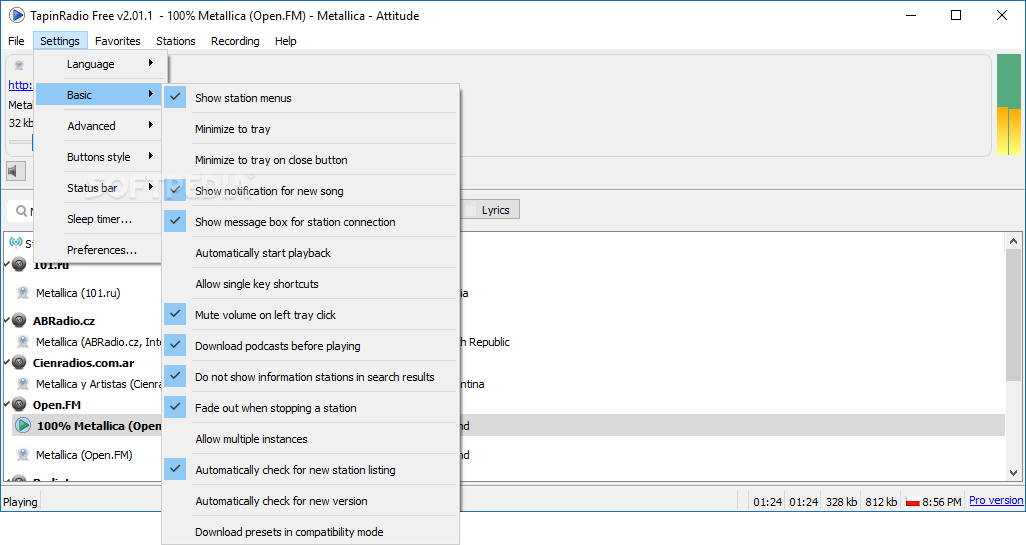This screenshot has width=1026, height=545.
Task: Select Metallica (101.ru) station
Action: click(x=78, y=292)
